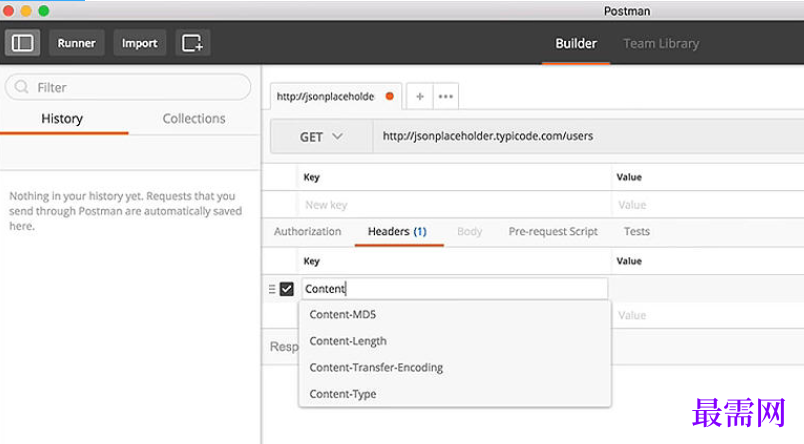Open the Authorization tab
The image size is (804, 444).
tap(307, 232)
